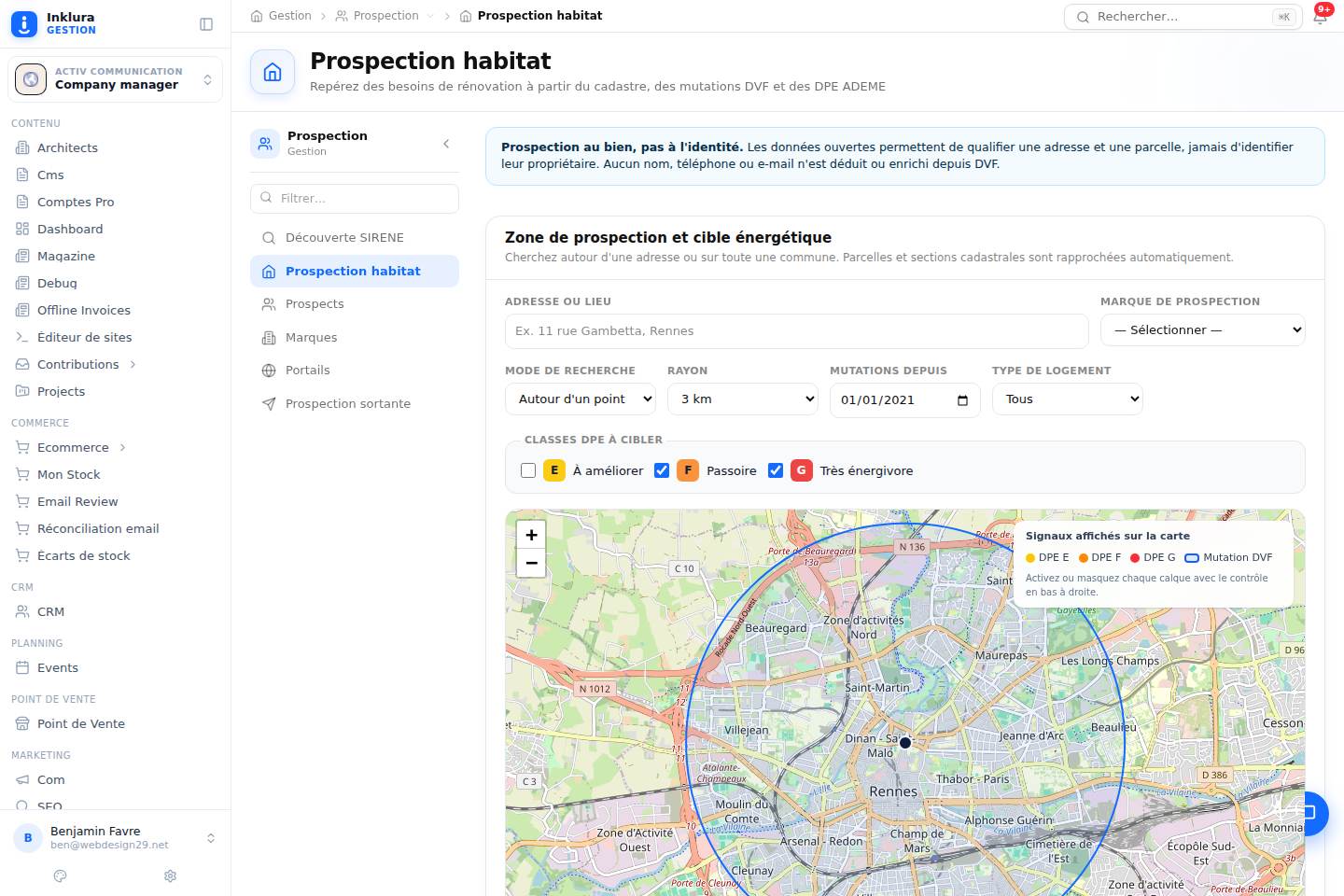The width and height of the screenshot is (1344, 896).
Task: Open the Marque de prospection dropdown
Action: (1202, 330)
